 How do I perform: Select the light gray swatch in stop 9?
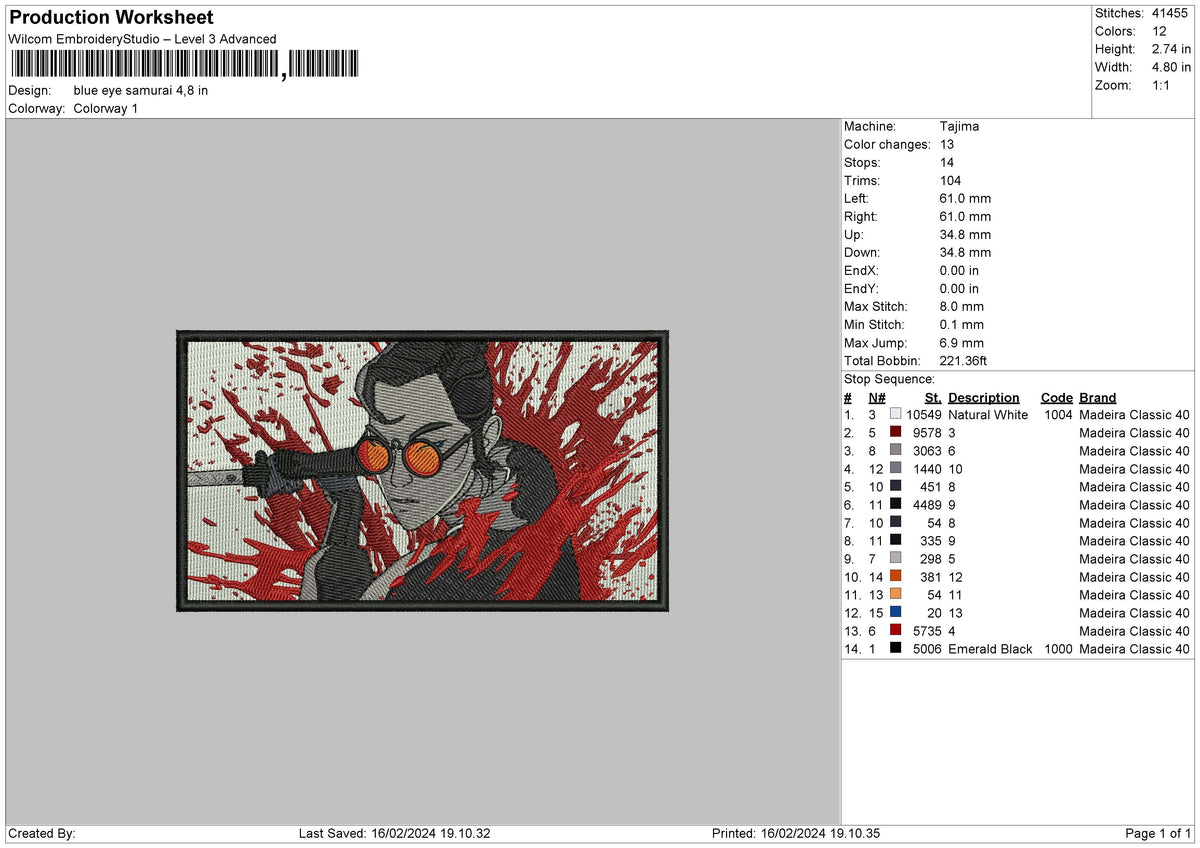[895, 559]
